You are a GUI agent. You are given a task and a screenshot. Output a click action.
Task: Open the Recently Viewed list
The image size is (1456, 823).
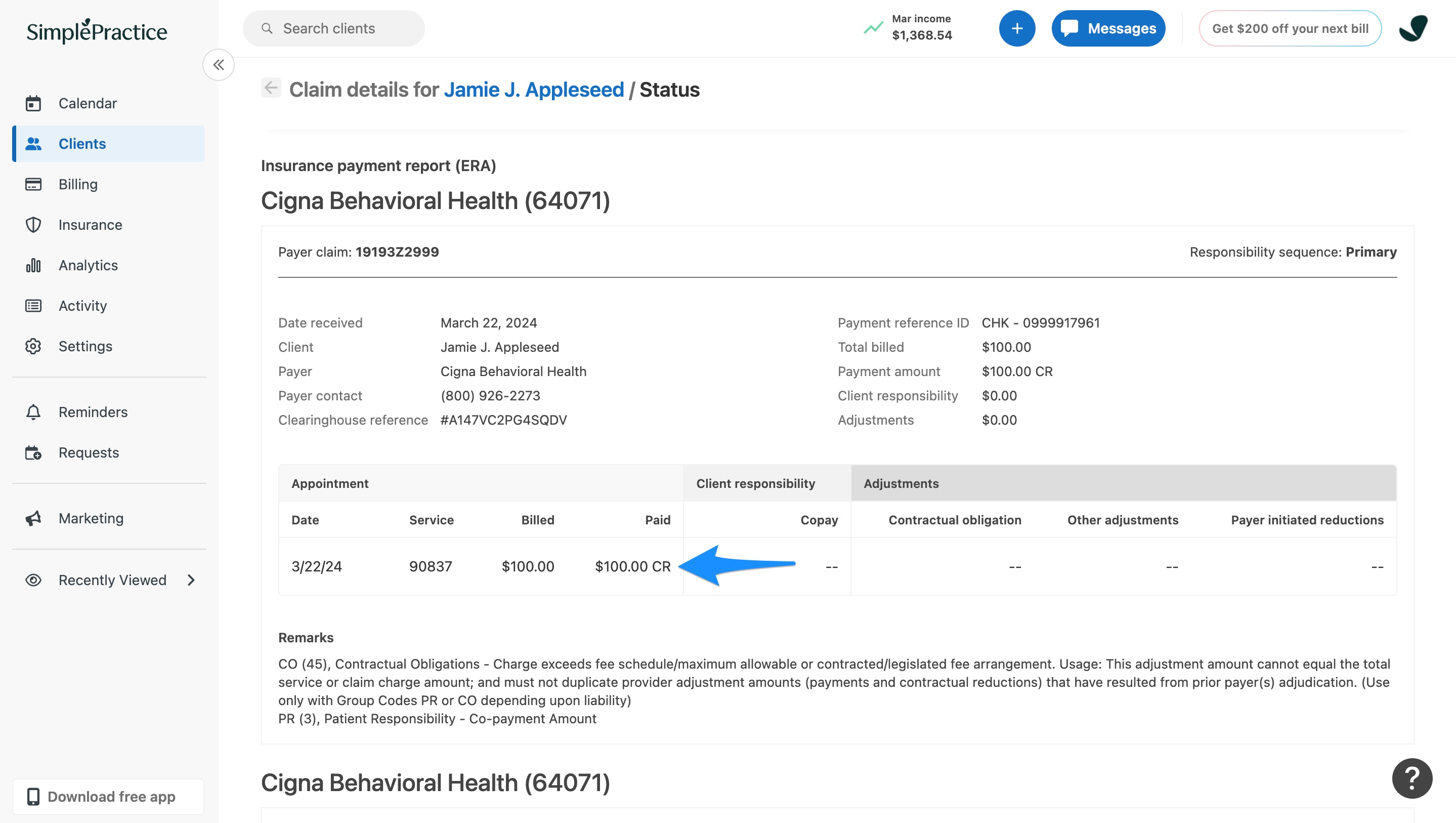coord(109,580)
